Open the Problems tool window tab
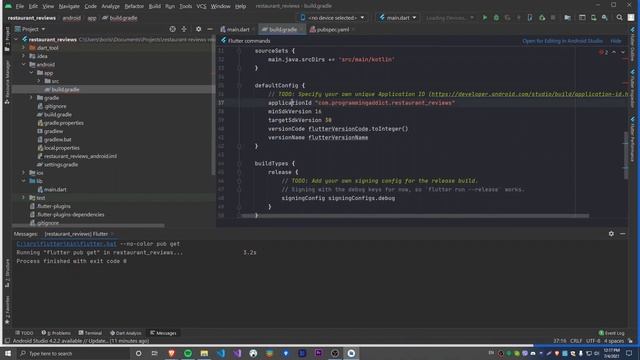Image resolution: width=640 pixels, height=360 pixels. coord(56,333)
